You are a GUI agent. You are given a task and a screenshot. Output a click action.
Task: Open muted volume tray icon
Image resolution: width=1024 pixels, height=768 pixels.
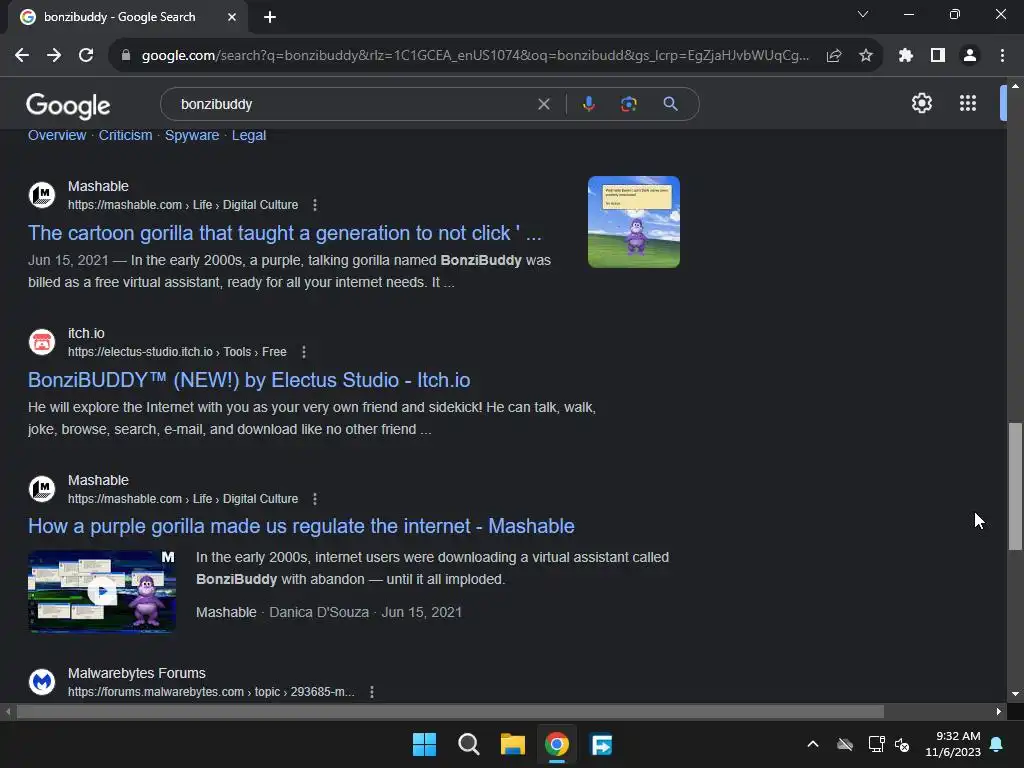(903, 744)
